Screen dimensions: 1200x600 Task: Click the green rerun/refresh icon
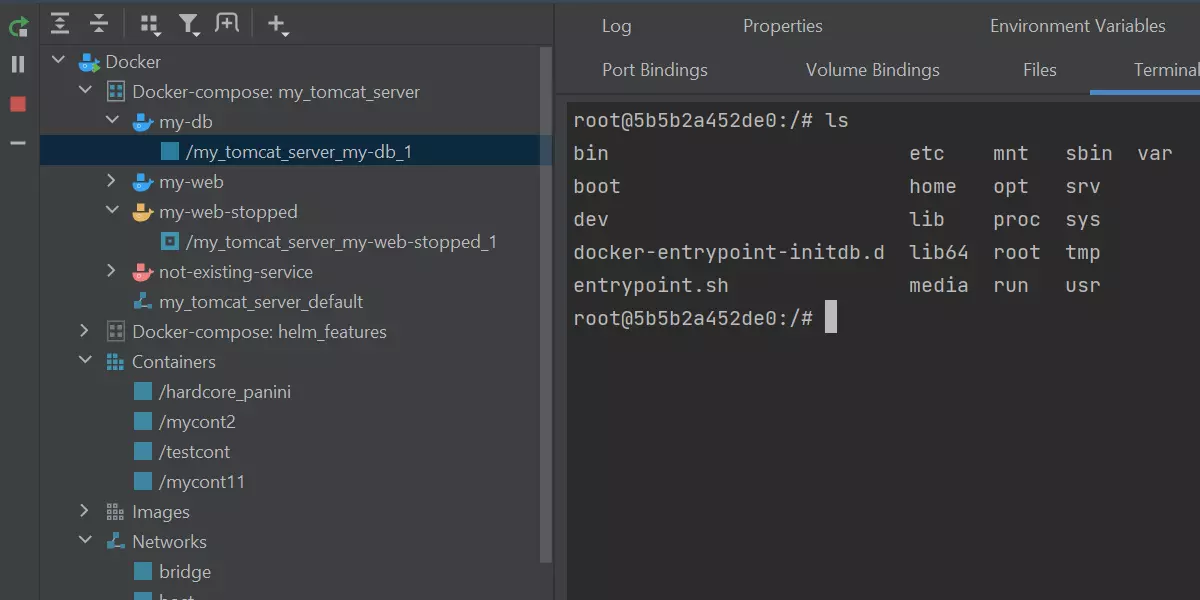click(x=18, y=25)
